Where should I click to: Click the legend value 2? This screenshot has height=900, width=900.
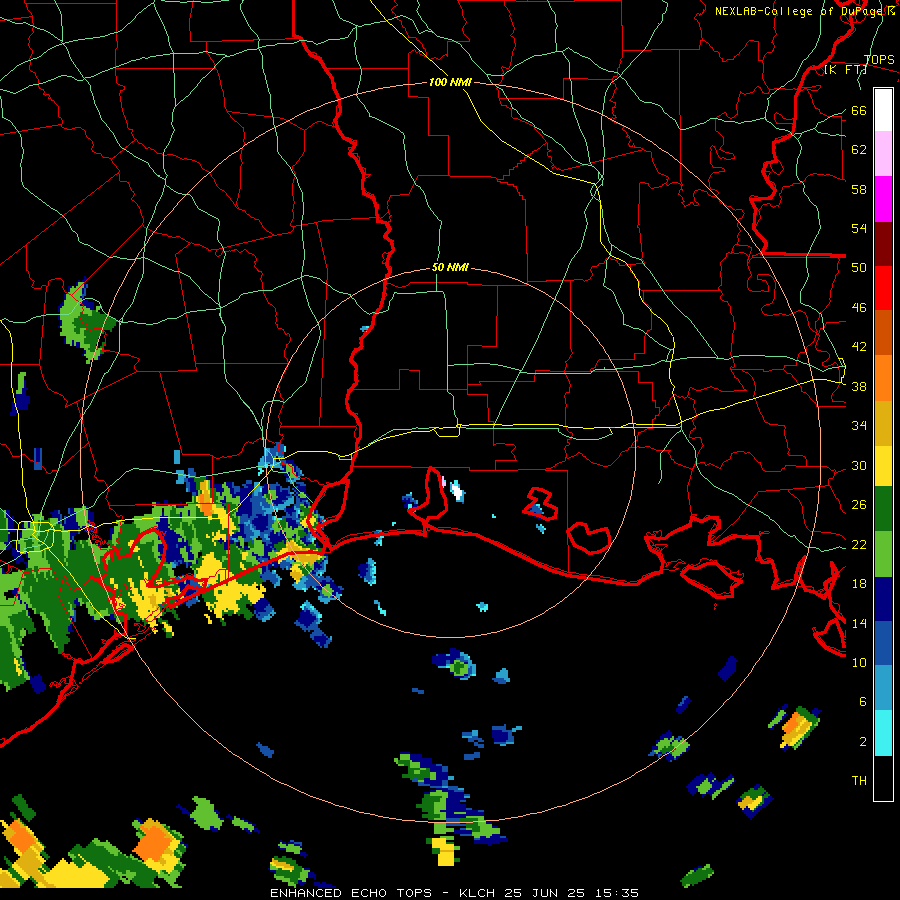pos(863,742)
